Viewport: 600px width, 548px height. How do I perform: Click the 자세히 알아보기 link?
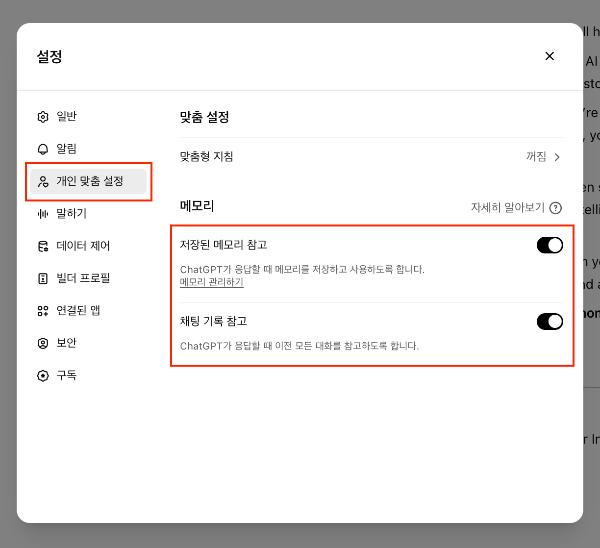coord(507,207)
